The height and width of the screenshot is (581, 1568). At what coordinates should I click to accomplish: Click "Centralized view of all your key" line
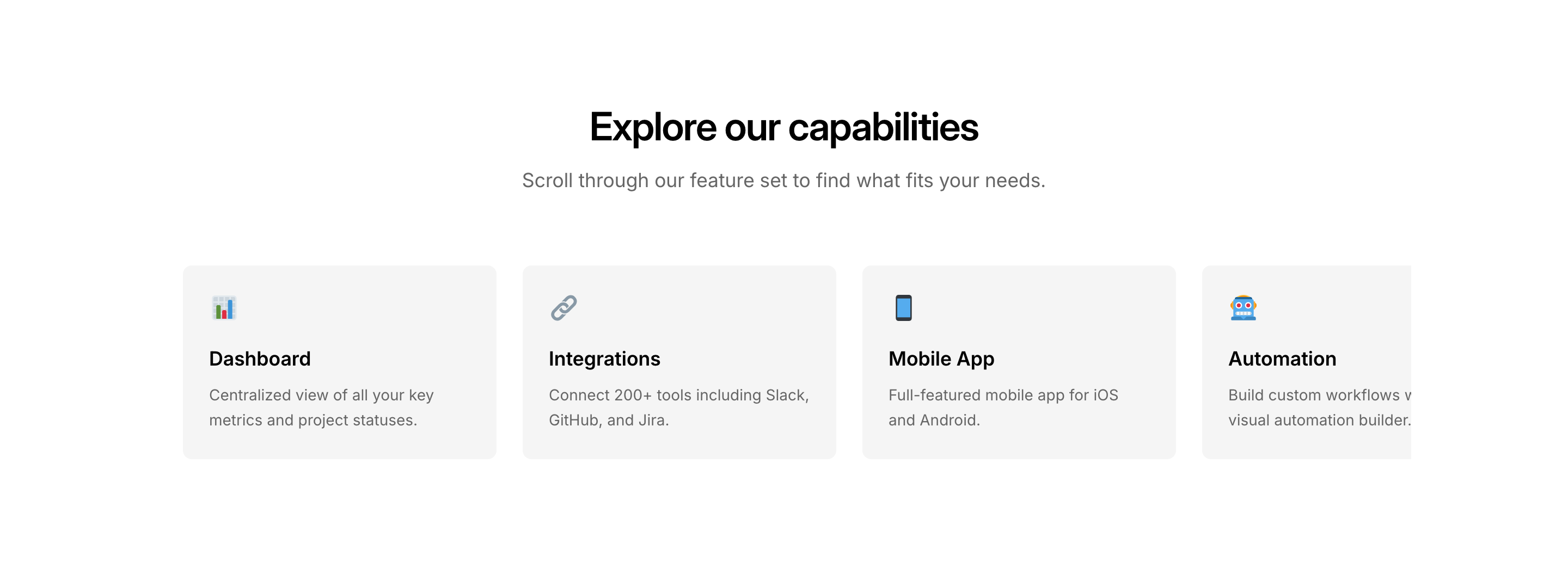(321, 395)
